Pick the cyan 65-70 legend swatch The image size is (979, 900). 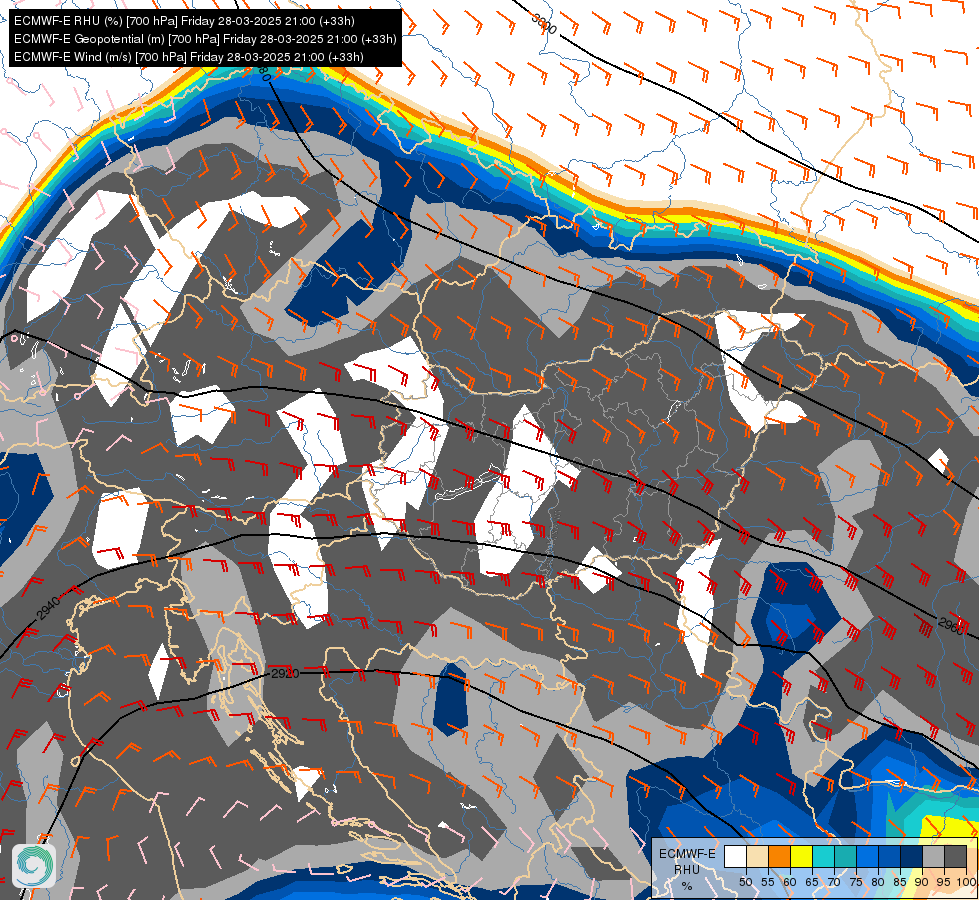824,856
